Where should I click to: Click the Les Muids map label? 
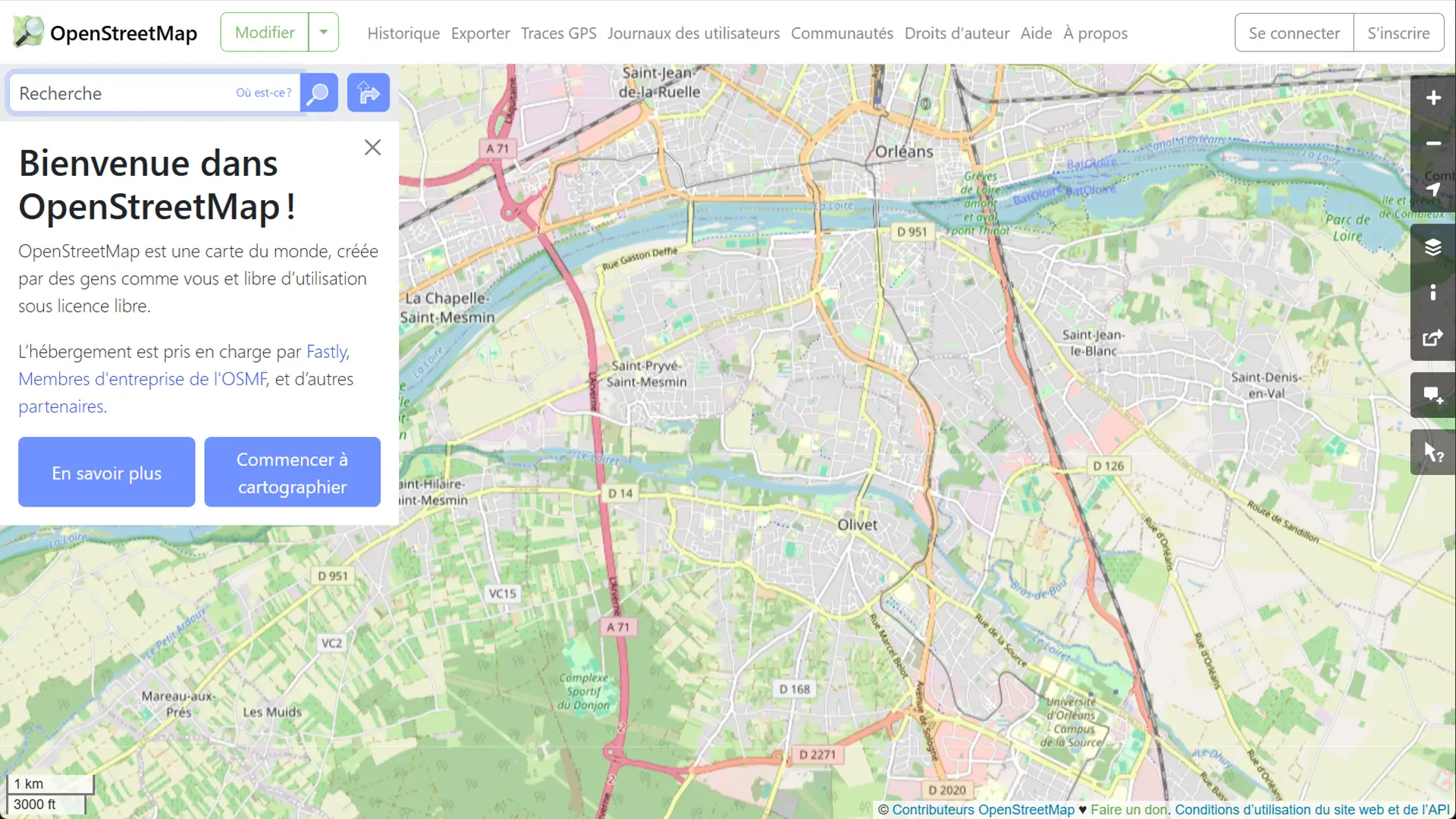pyautogui.click(x=272, y=712)
